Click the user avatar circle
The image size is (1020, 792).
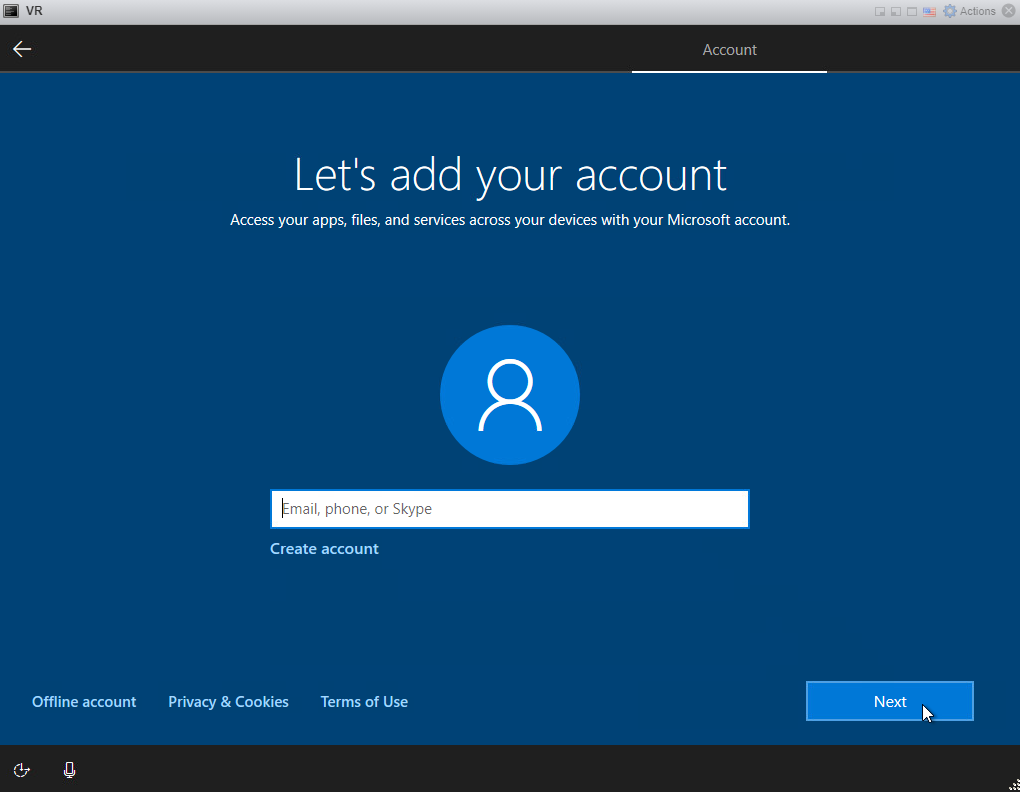point(510,395)
